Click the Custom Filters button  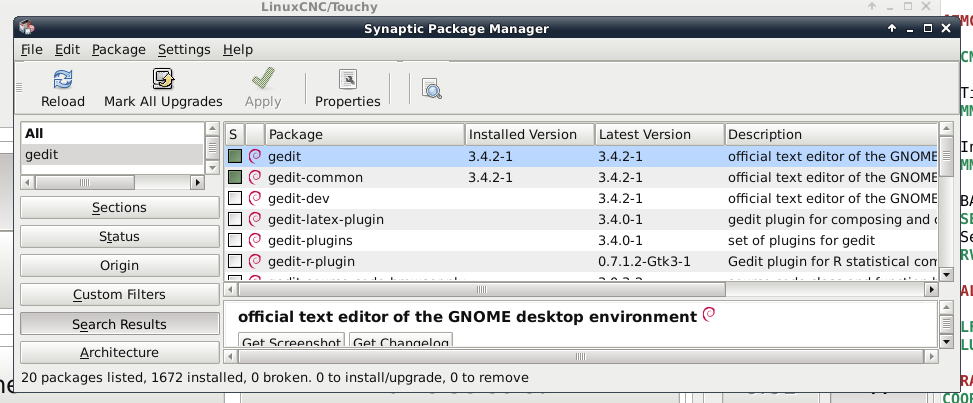[x=120, y=294]
